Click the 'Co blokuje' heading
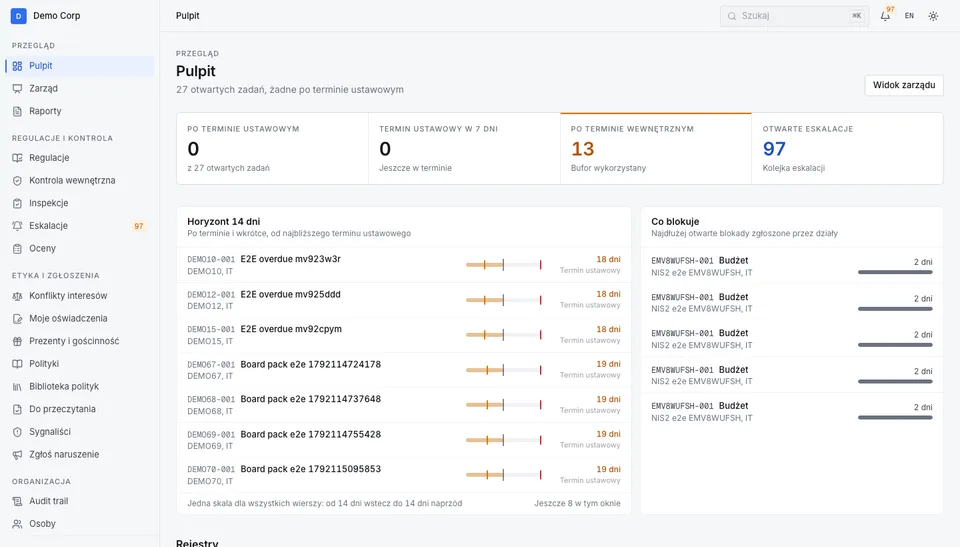Image resolution: width=960 pixels, height=547 pixels. 675,222
